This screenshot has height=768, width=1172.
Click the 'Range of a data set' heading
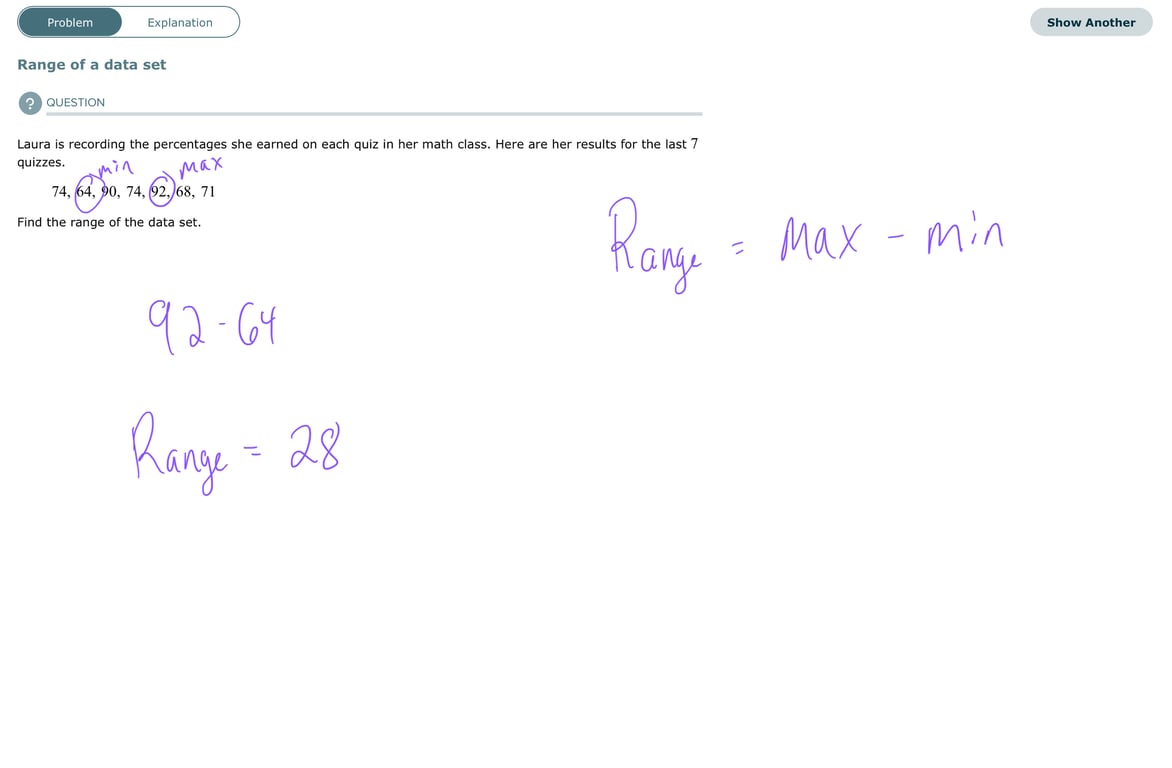pos(91,65)
